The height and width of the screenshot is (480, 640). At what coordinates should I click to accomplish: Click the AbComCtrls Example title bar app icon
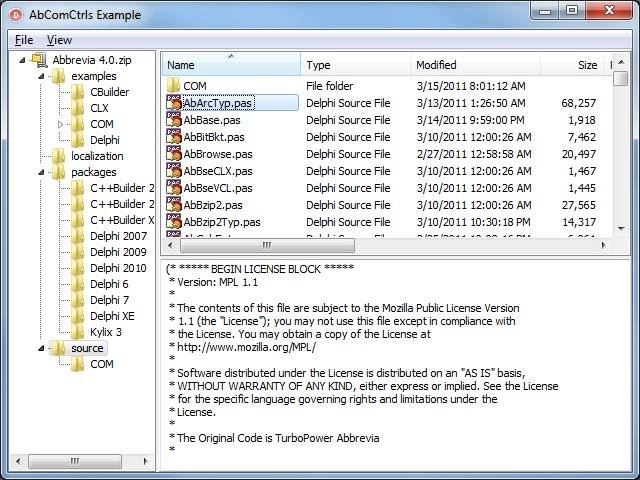[x=16, y=15]
